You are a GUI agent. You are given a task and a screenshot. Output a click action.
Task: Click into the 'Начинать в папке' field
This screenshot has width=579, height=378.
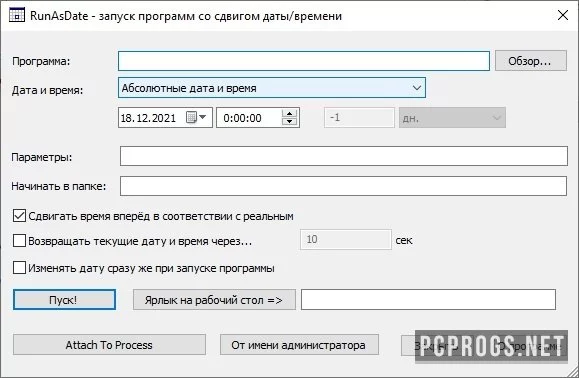pyautogui.click(x=343, y=186)
